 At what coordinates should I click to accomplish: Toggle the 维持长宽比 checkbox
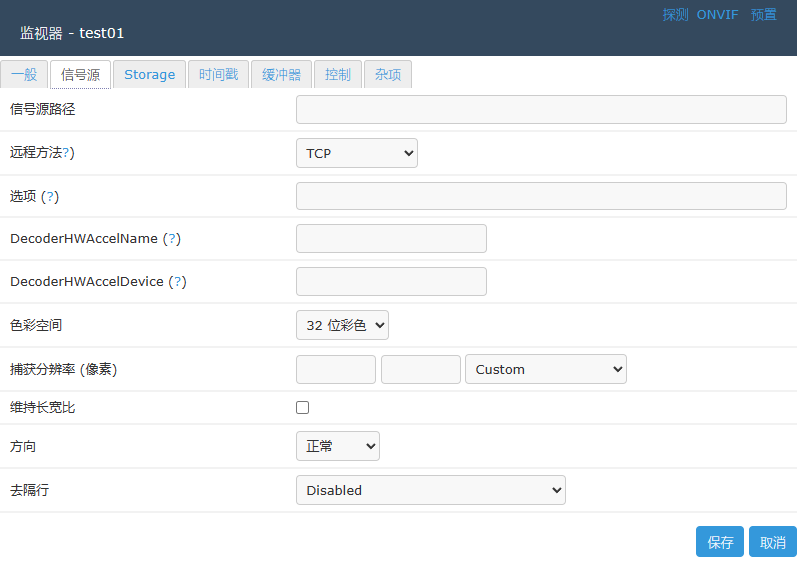pos(303,407)
